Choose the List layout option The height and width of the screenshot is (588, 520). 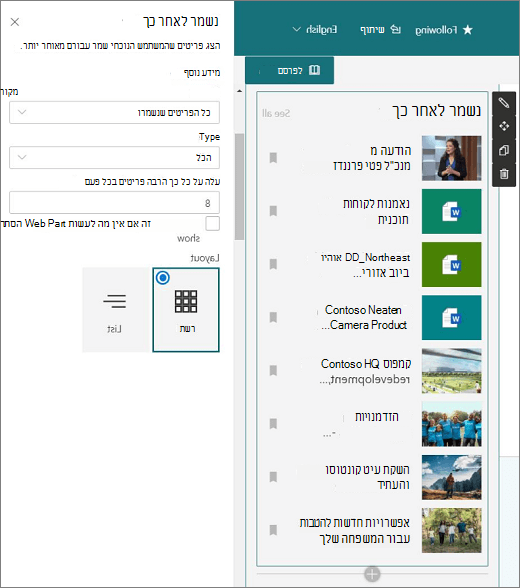pyautogui.click(x=117, y=310)
